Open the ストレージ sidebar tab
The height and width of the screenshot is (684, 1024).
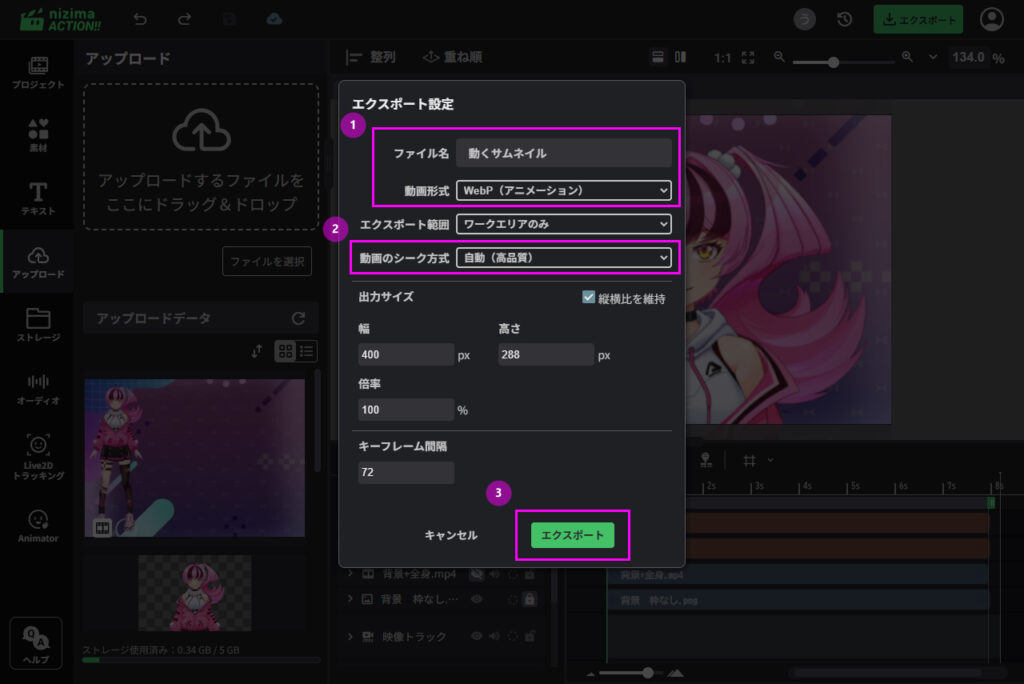tap(37, 325)
